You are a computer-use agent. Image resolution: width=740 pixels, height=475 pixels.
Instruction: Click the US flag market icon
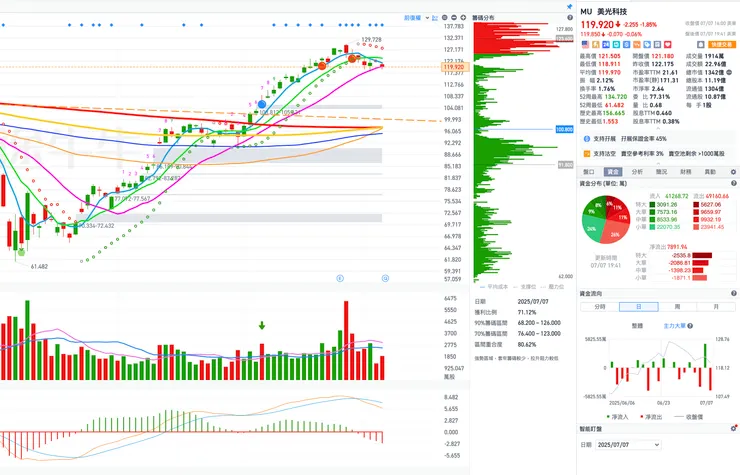tap(585, 44)
